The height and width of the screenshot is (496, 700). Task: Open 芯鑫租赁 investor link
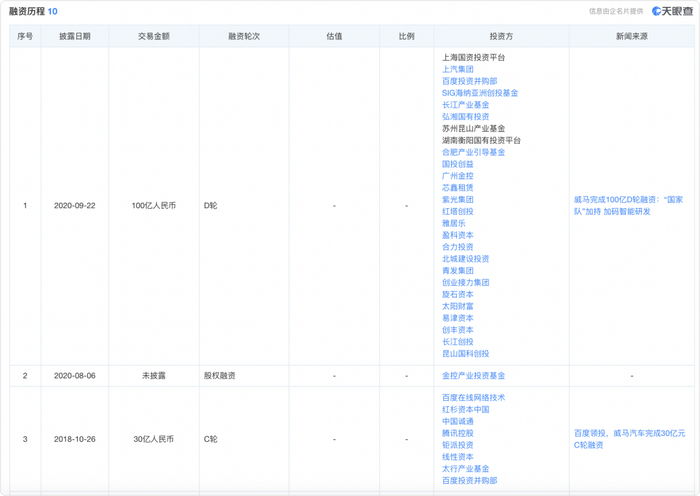pyautogui.click(x=458, y=188)
